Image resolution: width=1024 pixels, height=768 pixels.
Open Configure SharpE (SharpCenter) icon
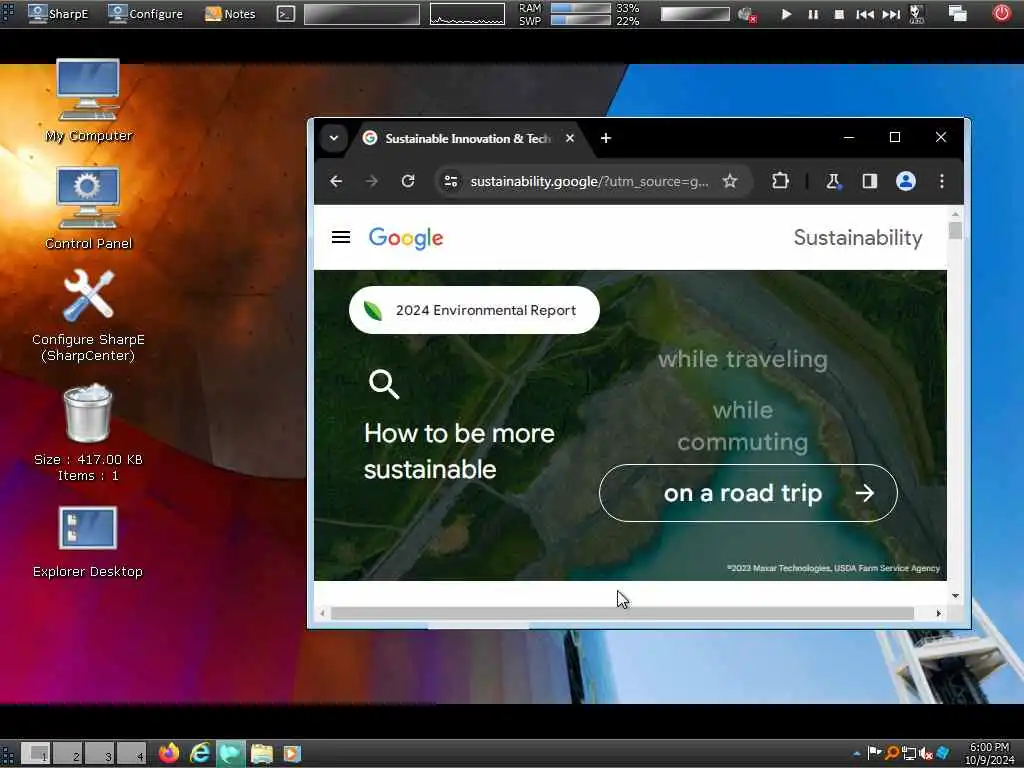click(88, 315)
